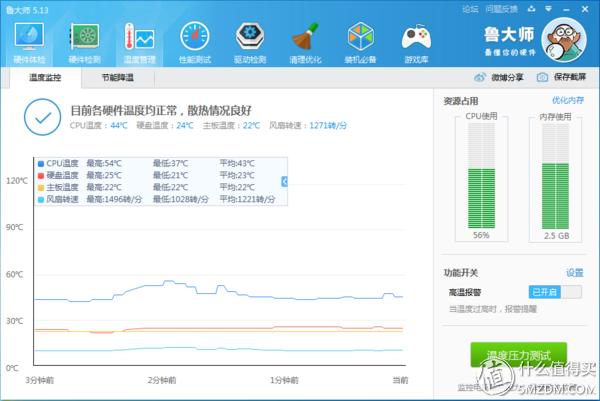The height and width of the screenshot is (401, 600).
Task: Click the 功能开关 heading
Action: [461, 273]
